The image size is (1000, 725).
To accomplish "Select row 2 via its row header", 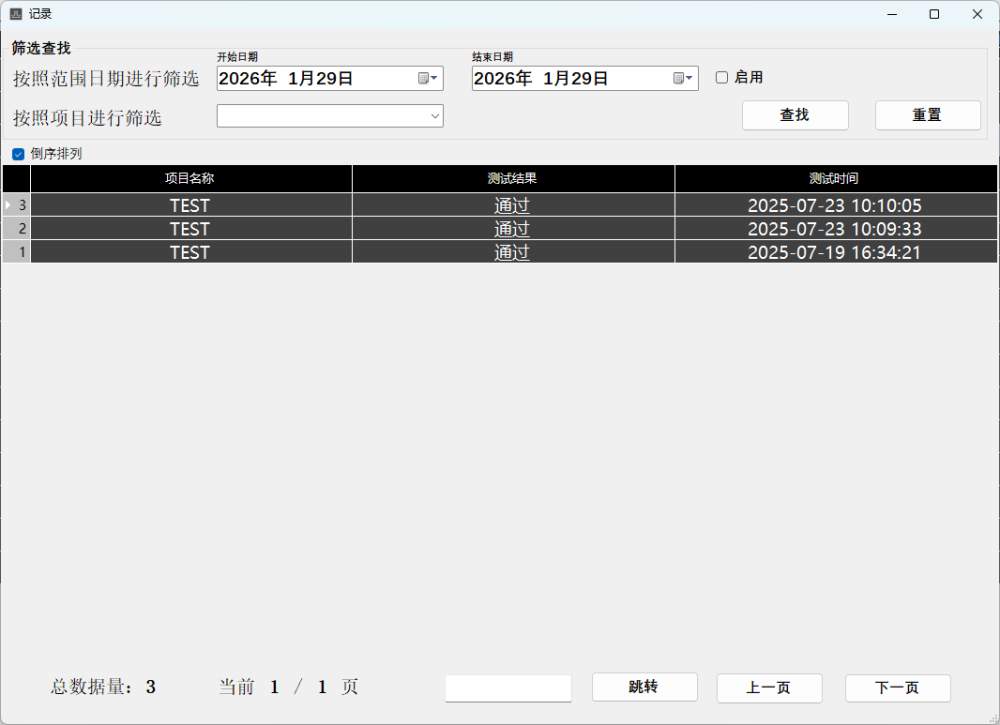I will point(16,229).
